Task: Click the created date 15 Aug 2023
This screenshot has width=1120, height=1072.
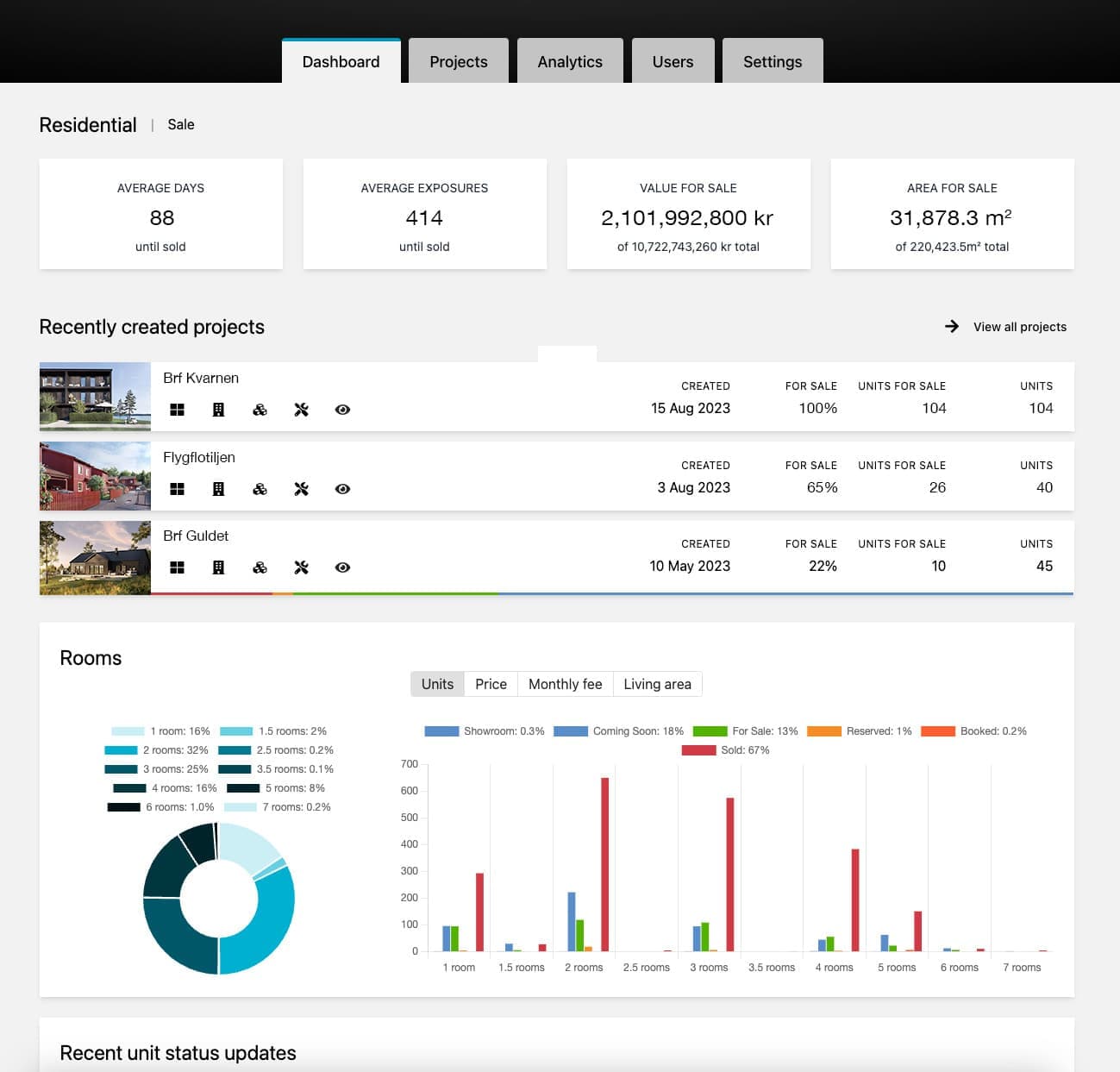Action: [x=691, y=409]
